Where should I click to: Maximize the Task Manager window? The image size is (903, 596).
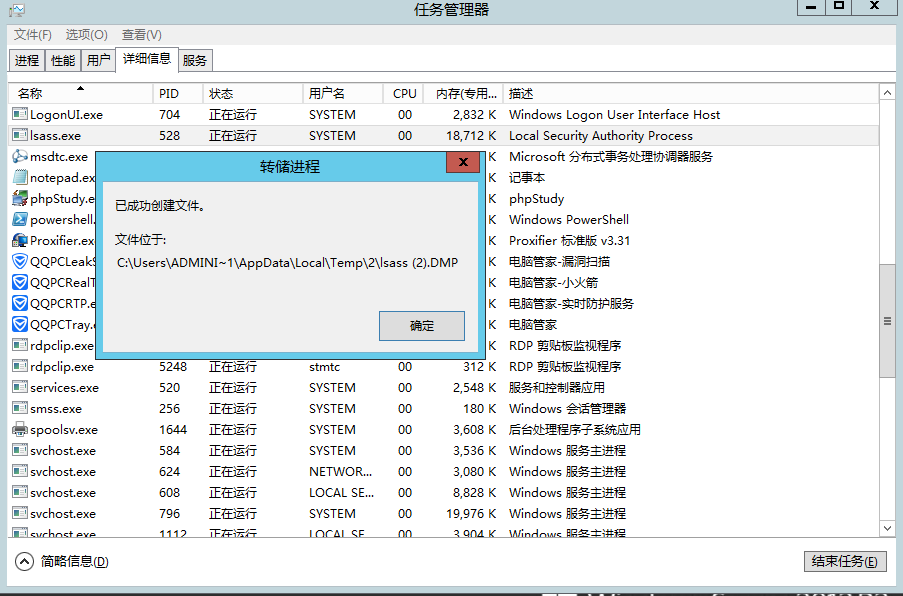[x=839, y=6]
